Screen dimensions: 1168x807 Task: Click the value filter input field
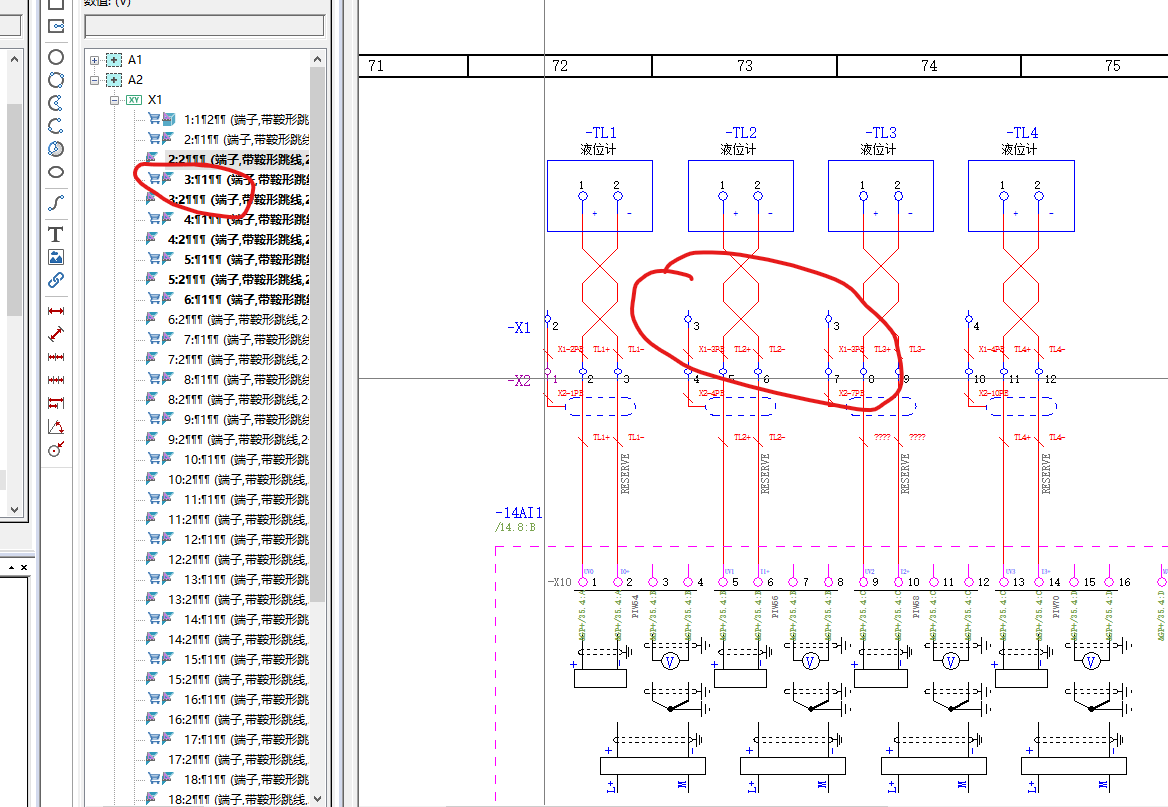pos(204,25)
